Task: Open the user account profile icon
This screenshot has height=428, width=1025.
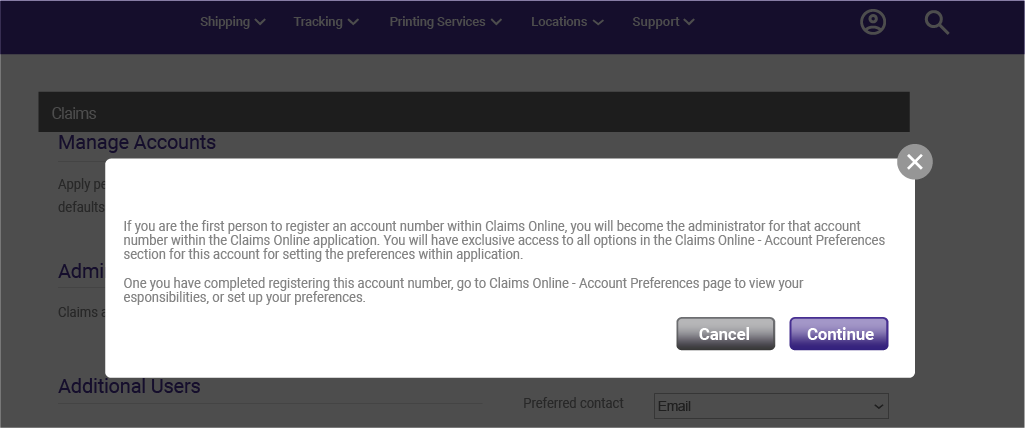Action: (x=873, y=22)
